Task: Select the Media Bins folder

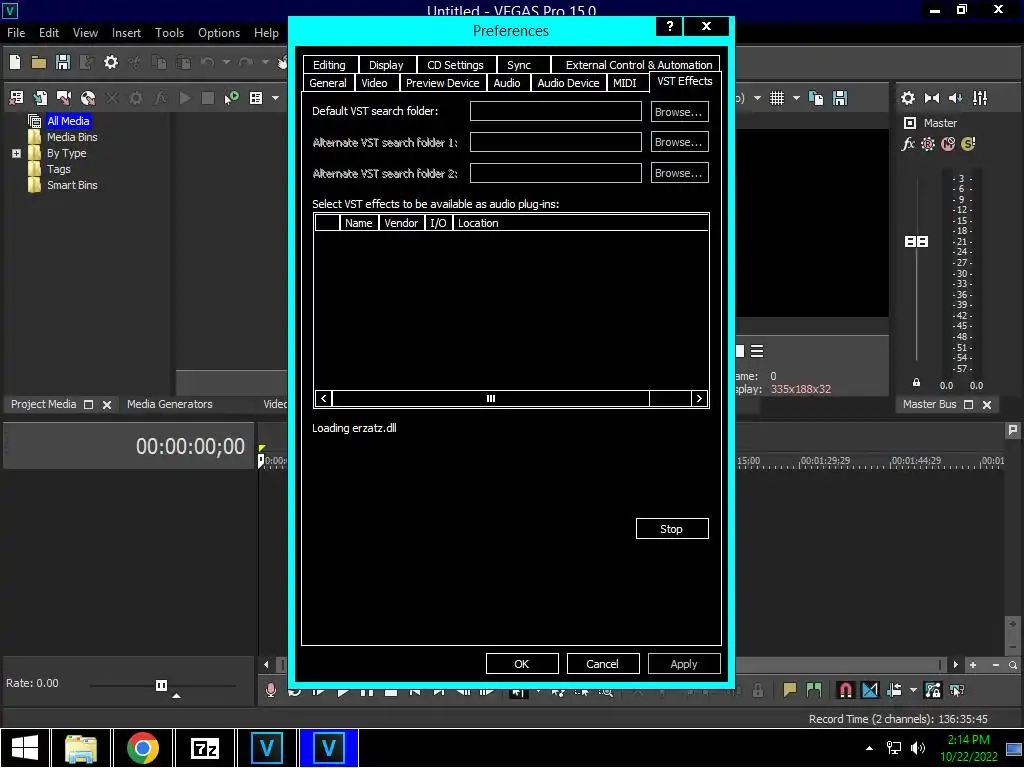Action: coord(72,137)
